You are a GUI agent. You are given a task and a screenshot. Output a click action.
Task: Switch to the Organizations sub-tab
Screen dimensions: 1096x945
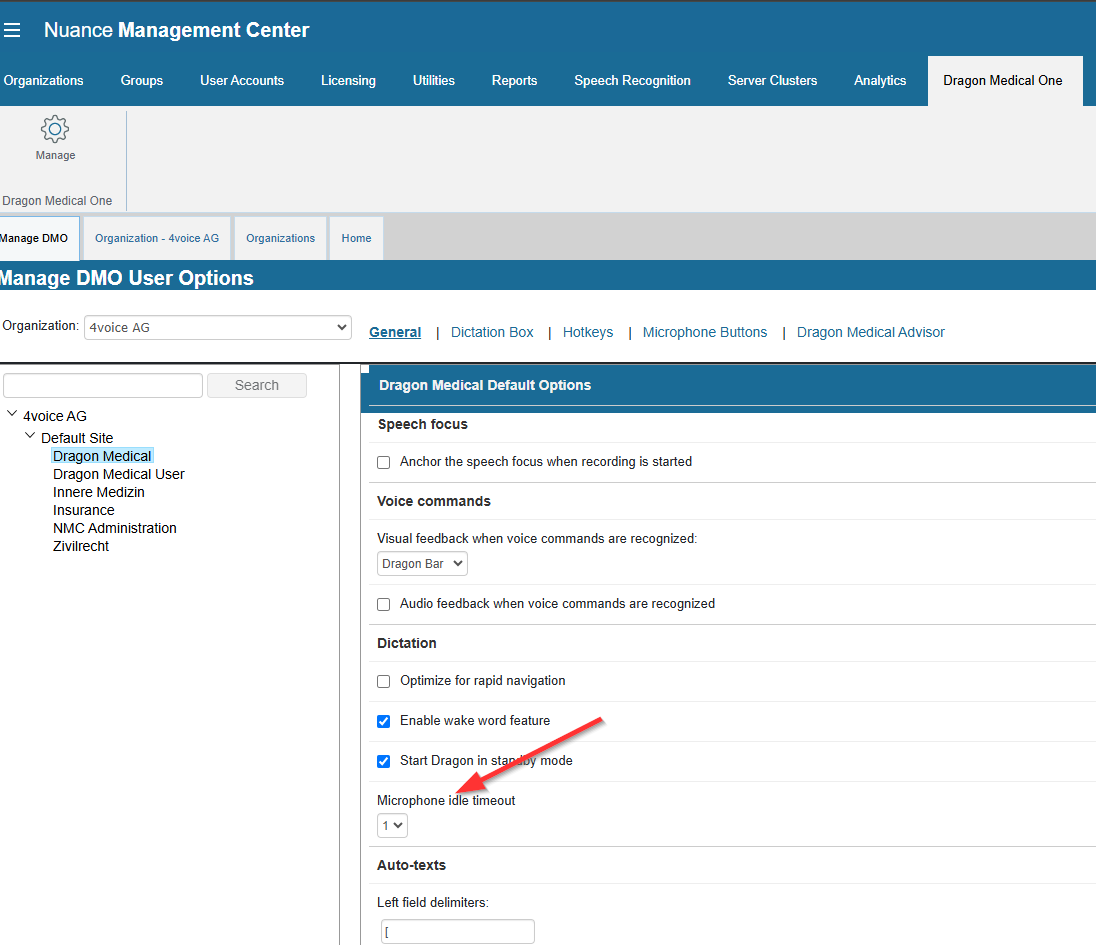tap(280, 238)
